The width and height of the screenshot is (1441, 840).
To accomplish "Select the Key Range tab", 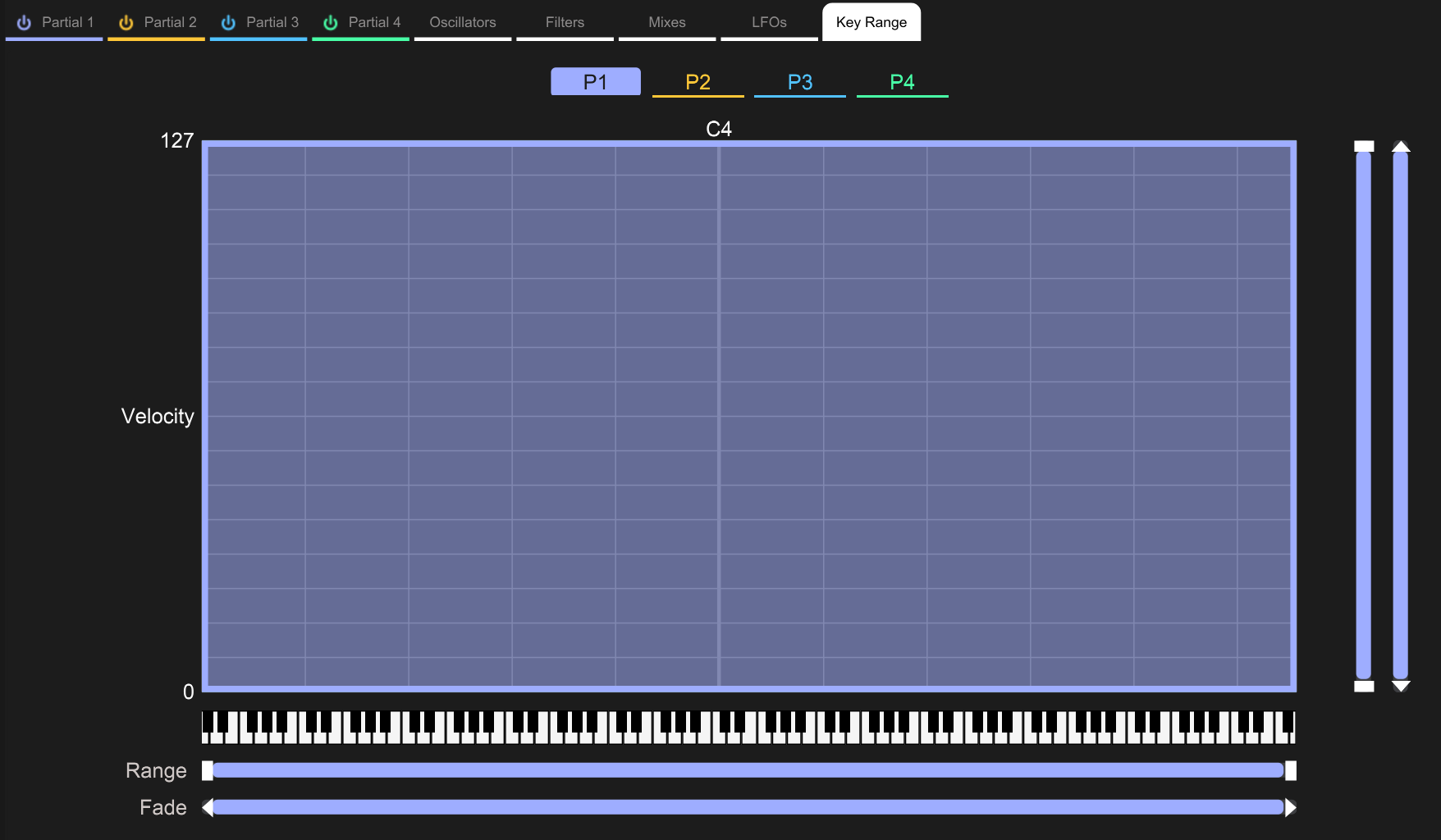I will coord(871,22).
